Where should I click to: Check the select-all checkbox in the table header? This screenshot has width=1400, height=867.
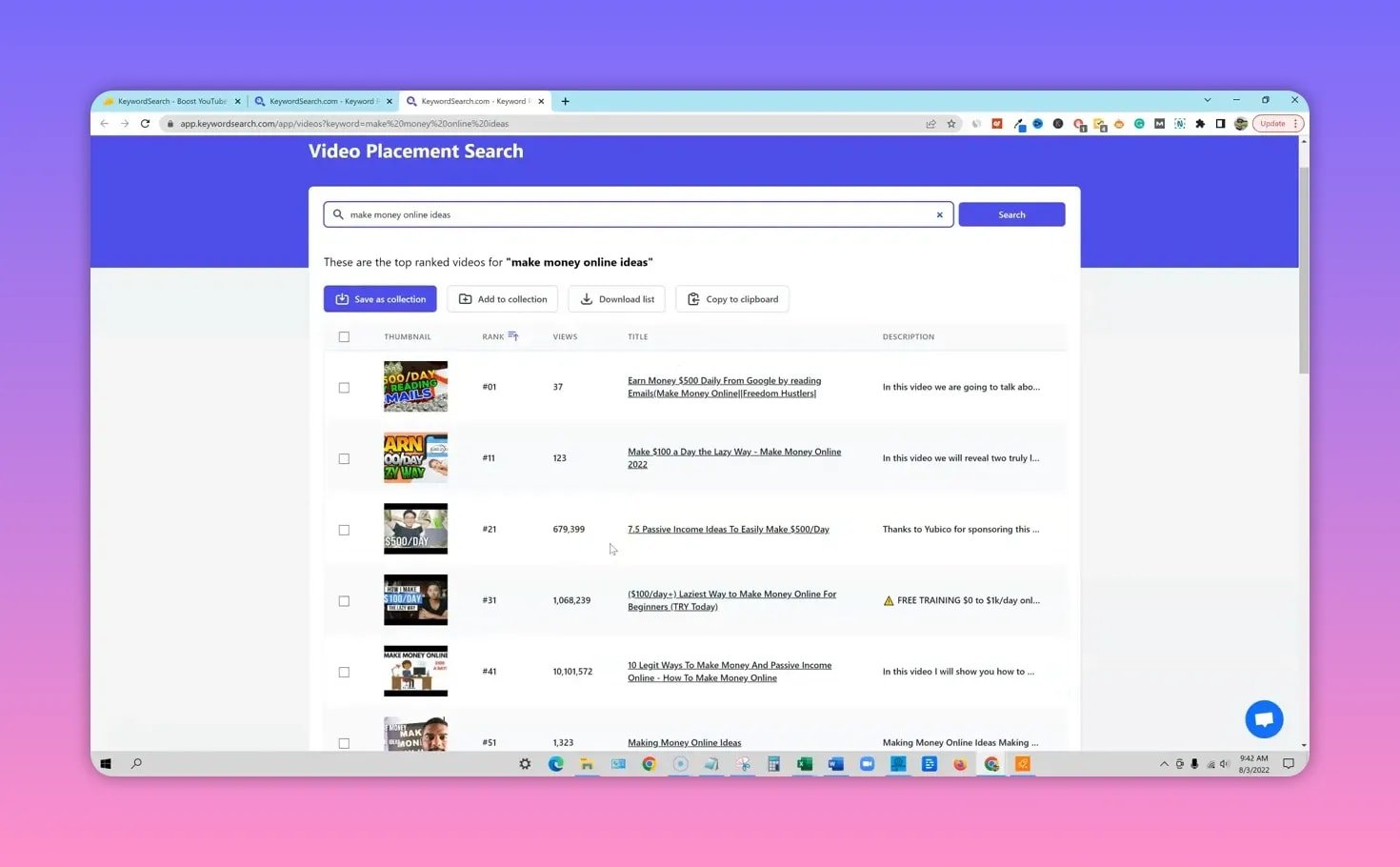point(344,336)
